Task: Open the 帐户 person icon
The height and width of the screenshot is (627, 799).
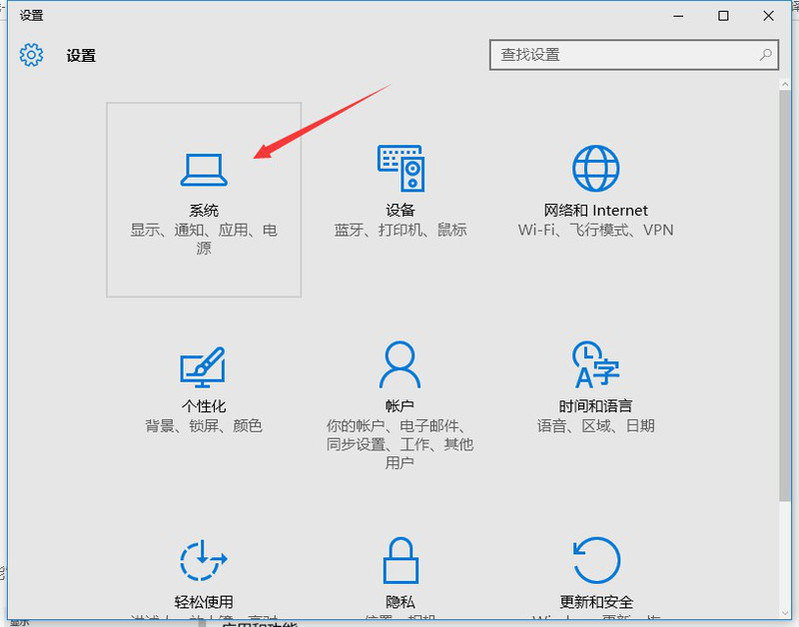Action: click(400, 365)
